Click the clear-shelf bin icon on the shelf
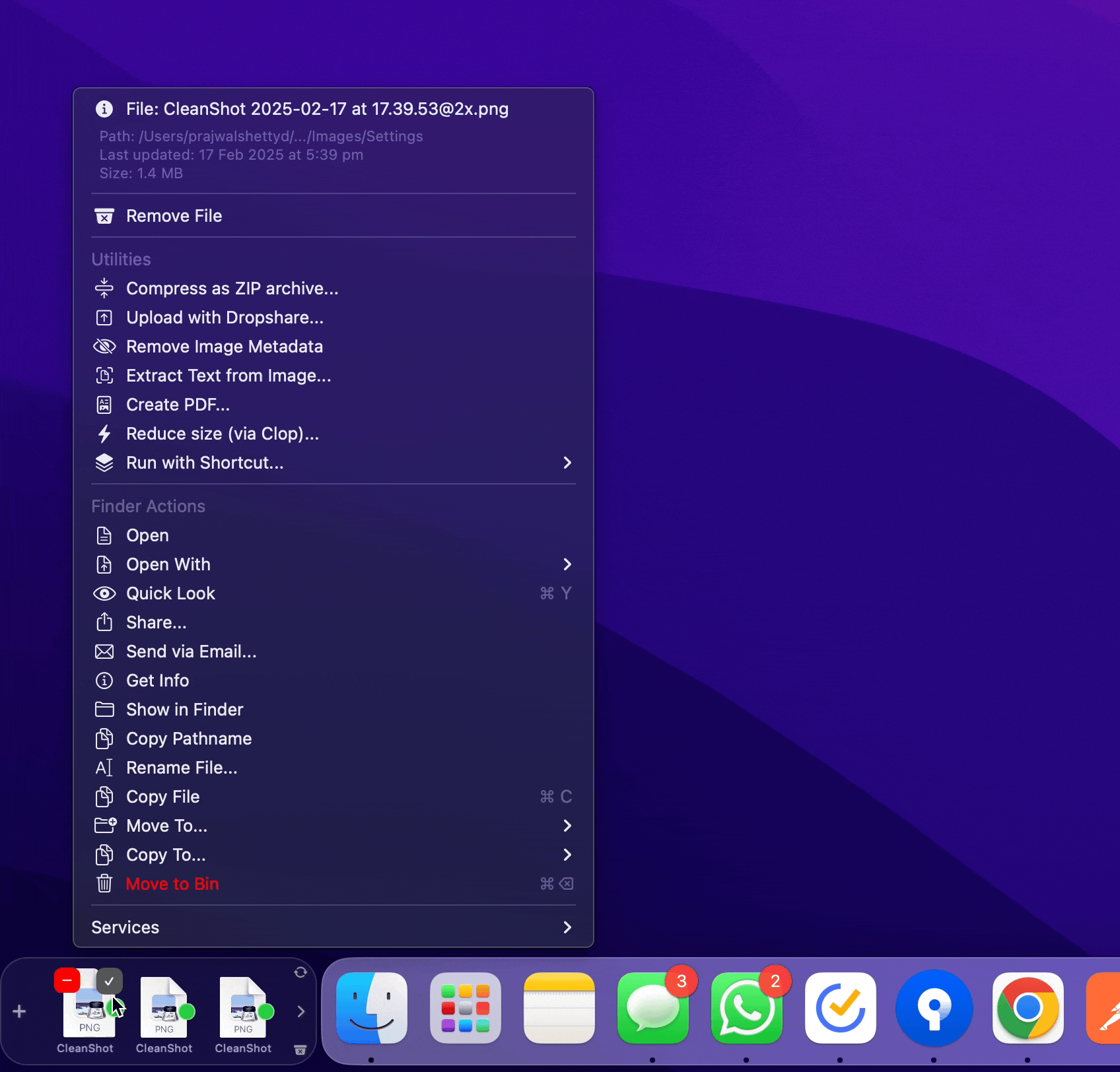 click(x=300, y=1050)
